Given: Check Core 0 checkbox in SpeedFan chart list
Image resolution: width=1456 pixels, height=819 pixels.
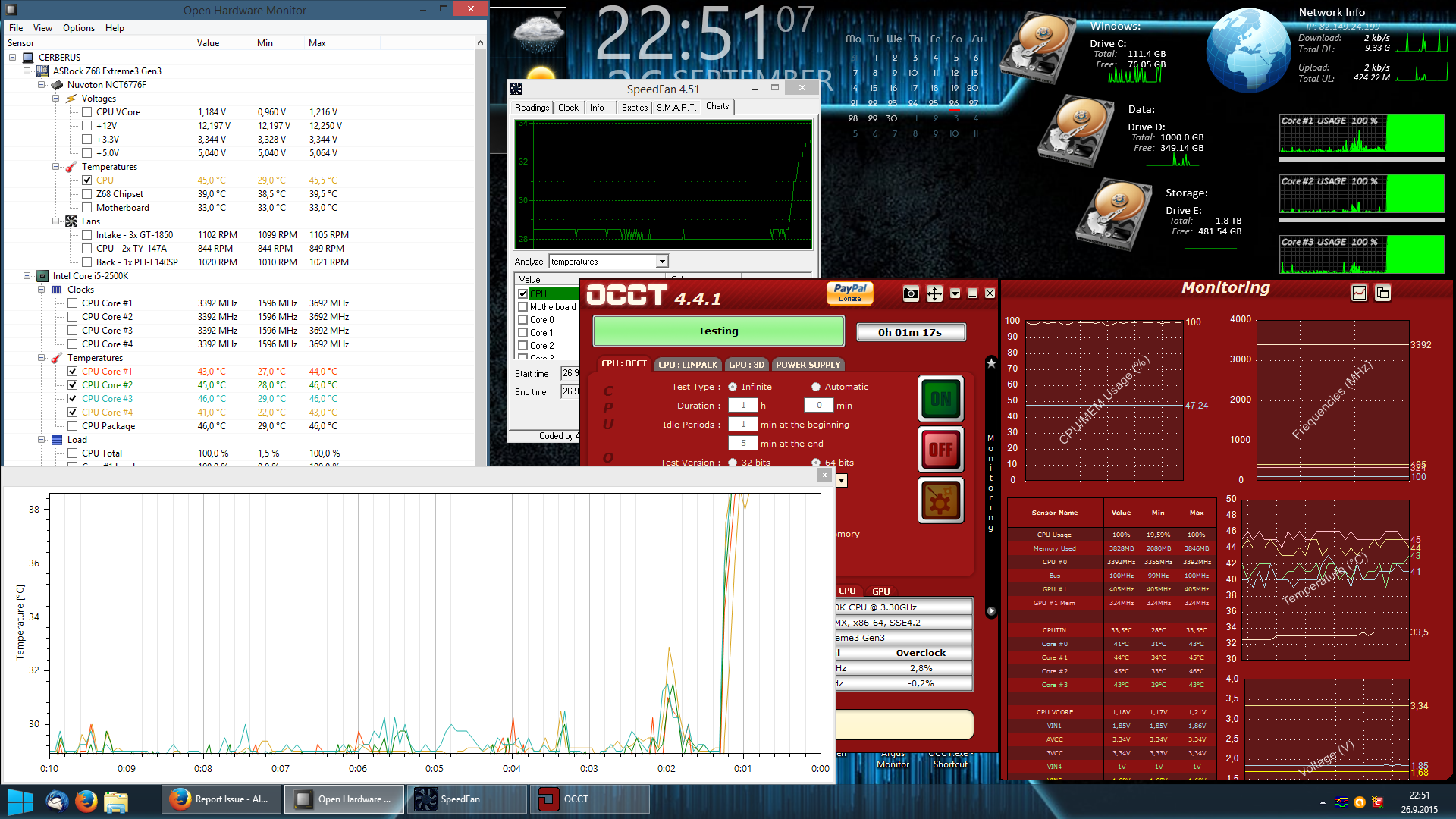Looking at the screenshot, I should 523,320.
